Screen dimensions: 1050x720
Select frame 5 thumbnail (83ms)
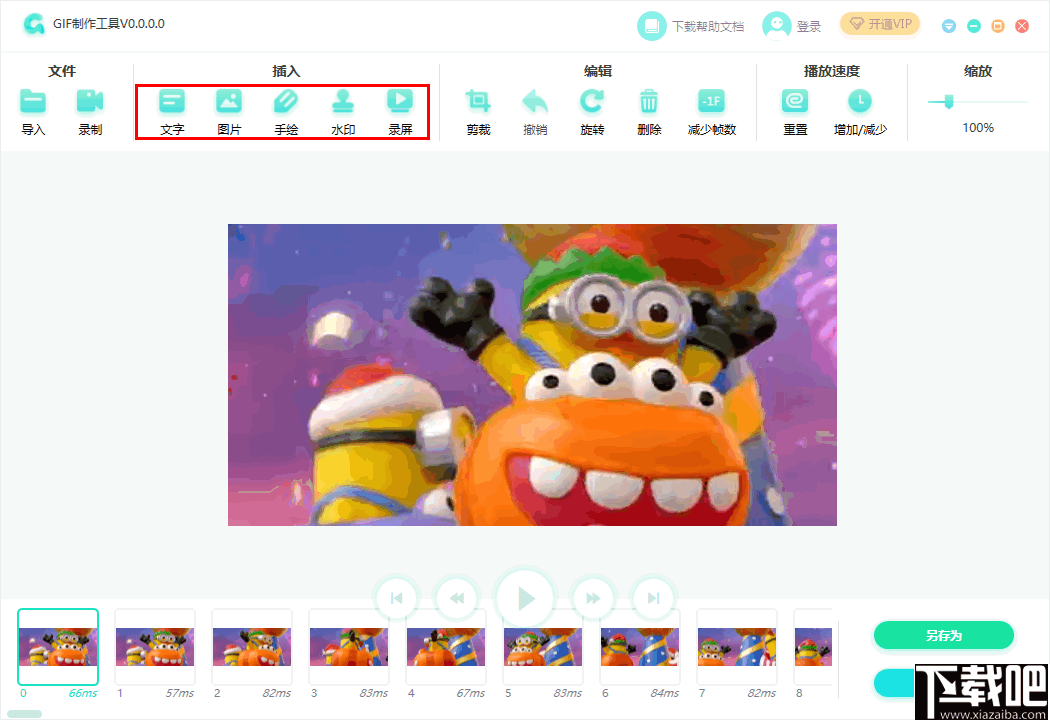(542, 646)
